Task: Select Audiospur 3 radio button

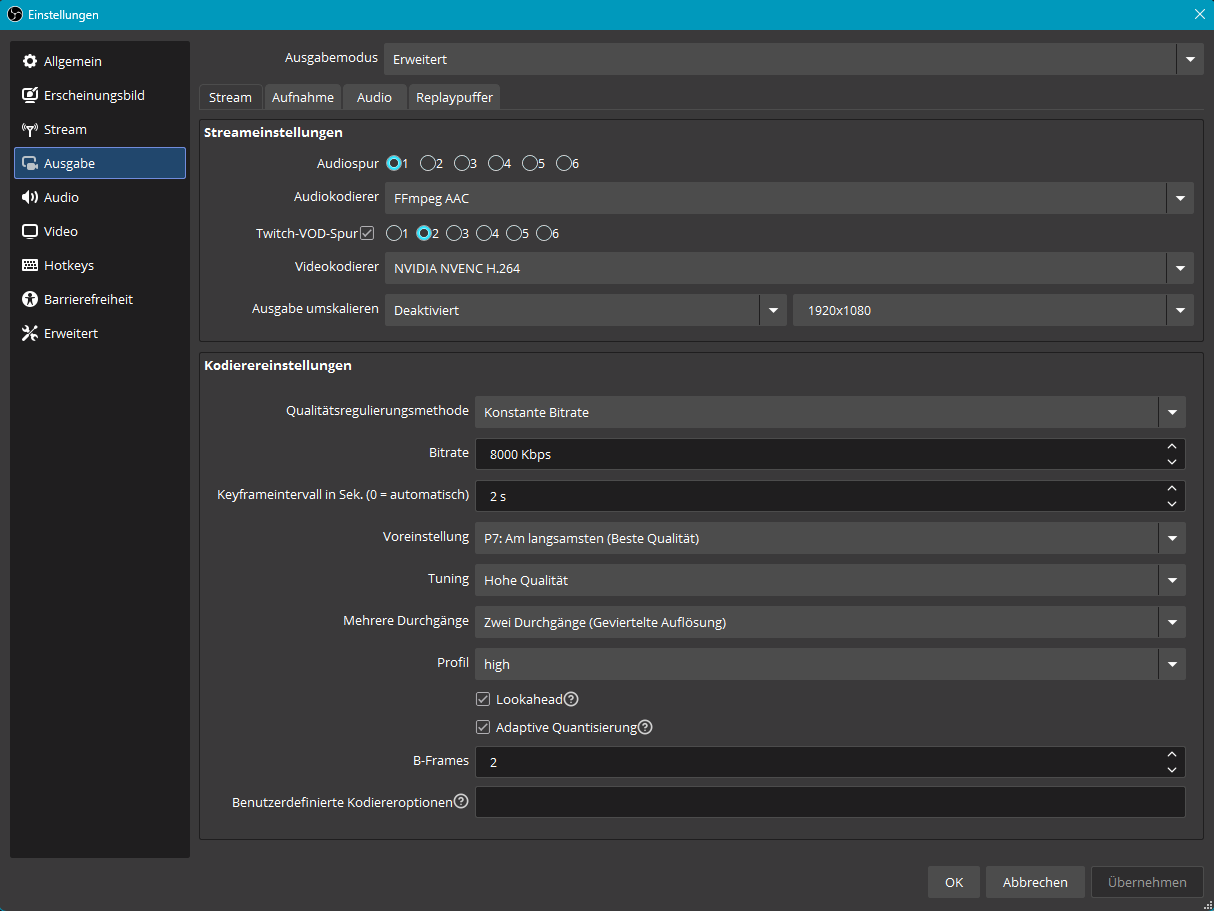Action: point(465,163)
